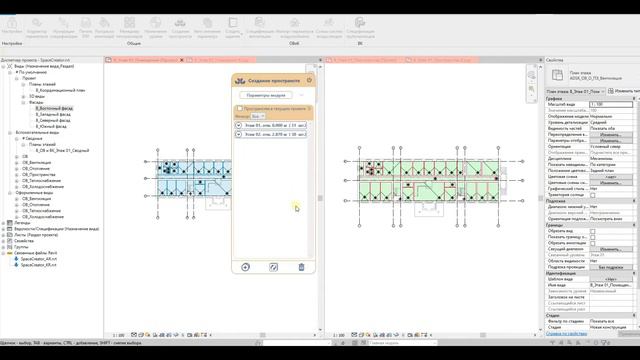This screenshot has height=360, width=640.
Task: Open the Настройки ribbon tool
Action: [x=12, y=27]
